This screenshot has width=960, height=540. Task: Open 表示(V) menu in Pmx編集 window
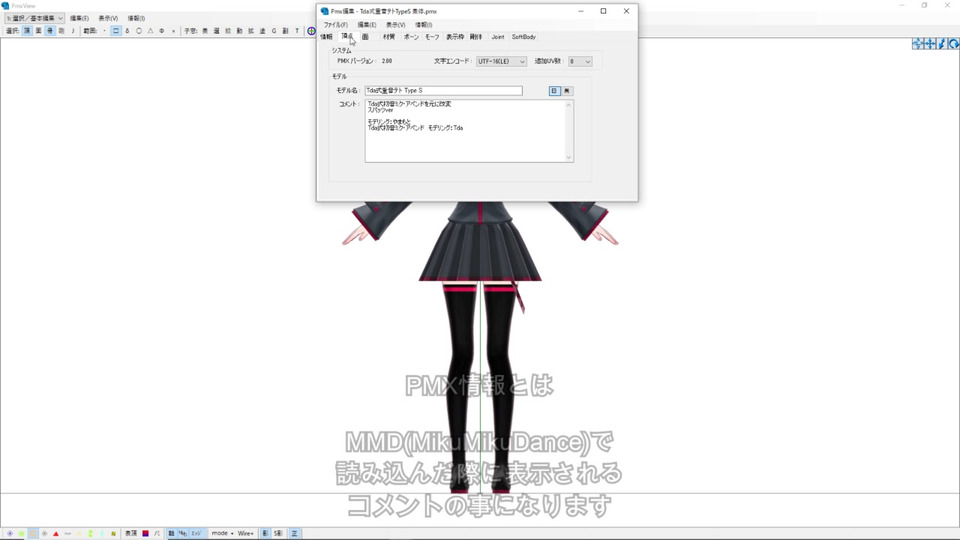(x=396, y=25)
